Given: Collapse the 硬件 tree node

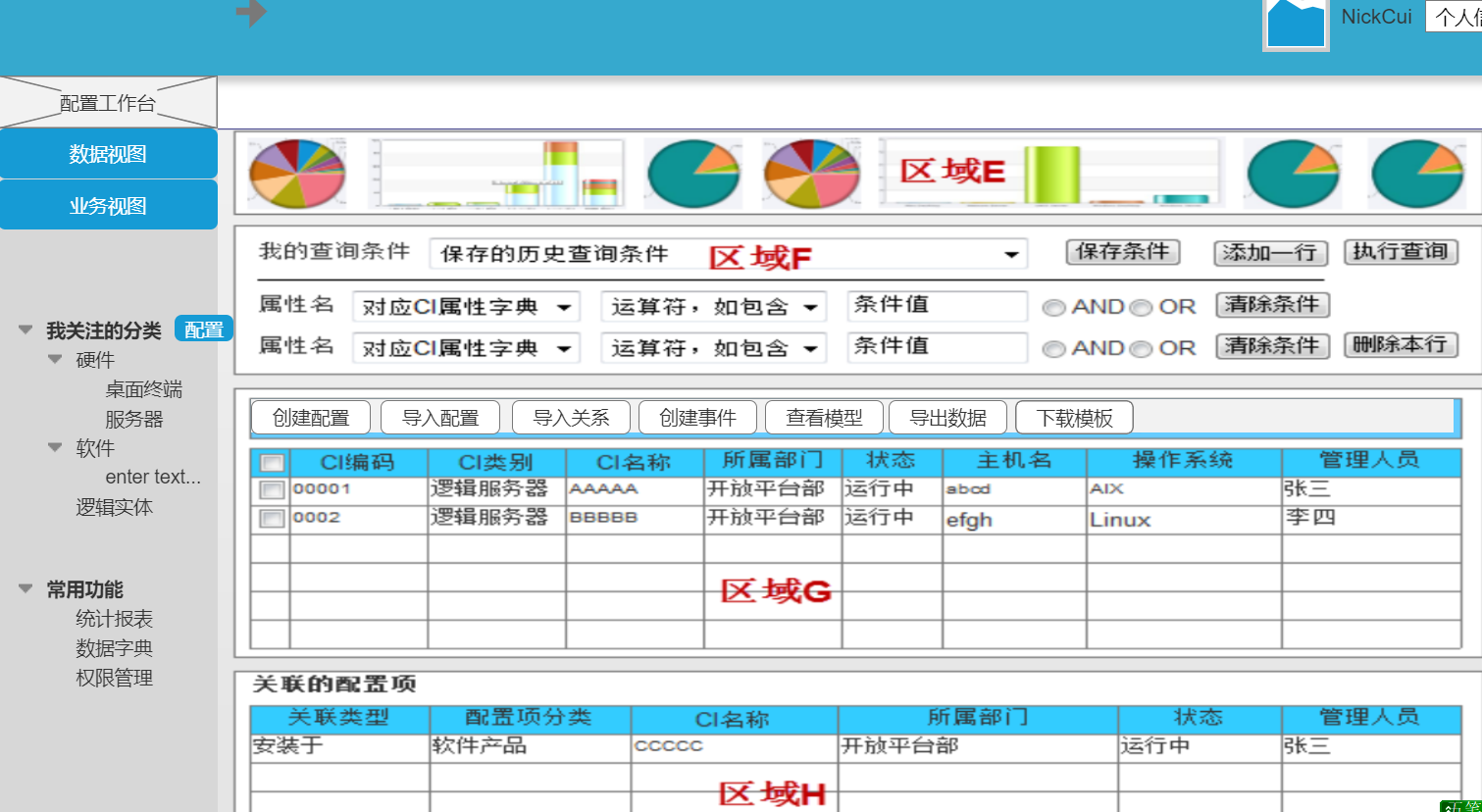Looking at the screenshot, I should pos(56,360).
